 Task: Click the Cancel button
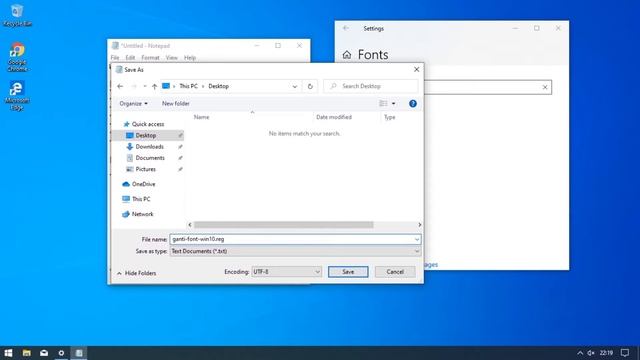[x=395, y=272]
